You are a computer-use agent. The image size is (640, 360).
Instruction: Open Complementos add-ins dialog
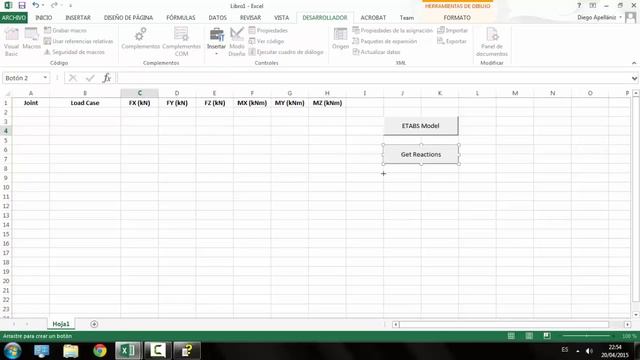click(x=140, y=39)
